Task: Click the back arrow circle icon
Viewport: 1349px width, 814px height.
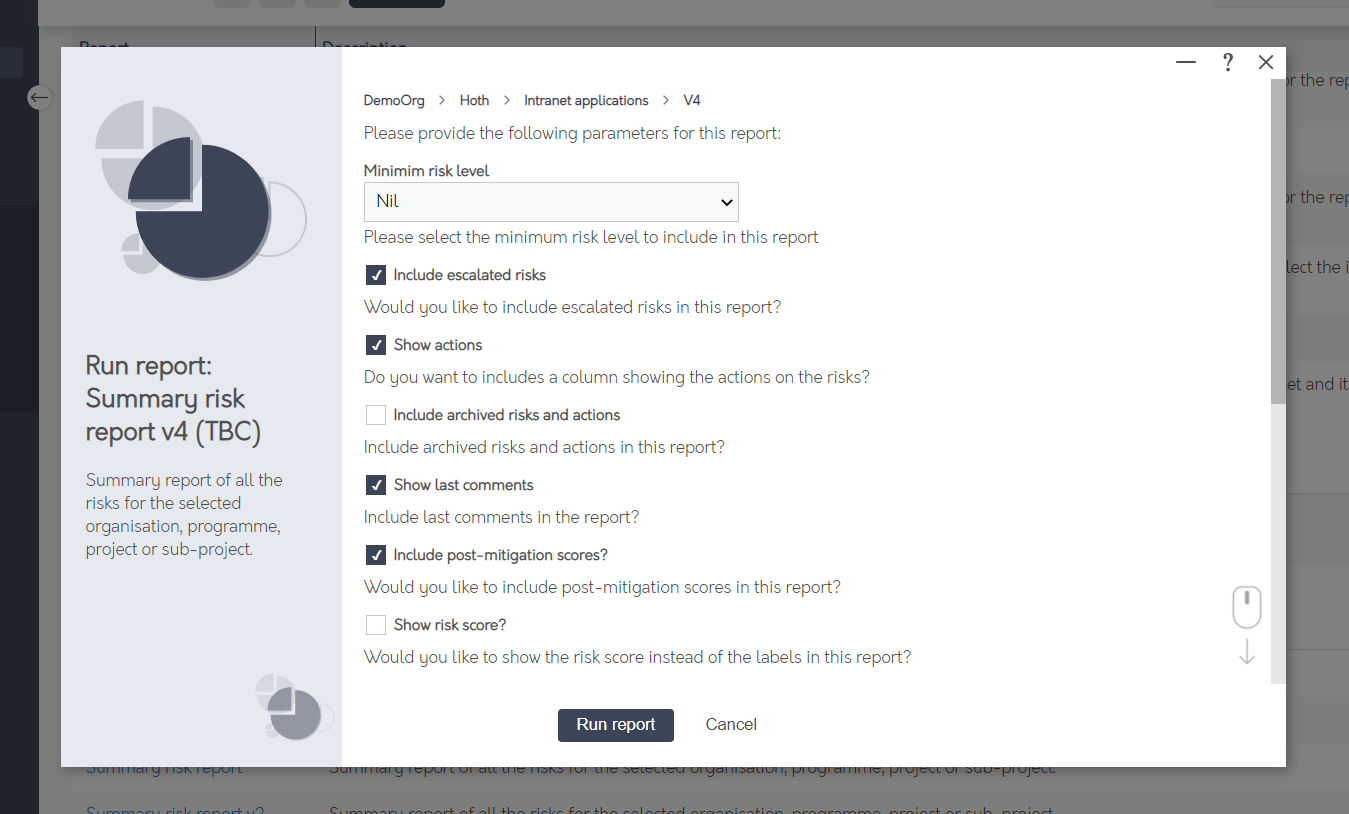Action: [40, 97]
